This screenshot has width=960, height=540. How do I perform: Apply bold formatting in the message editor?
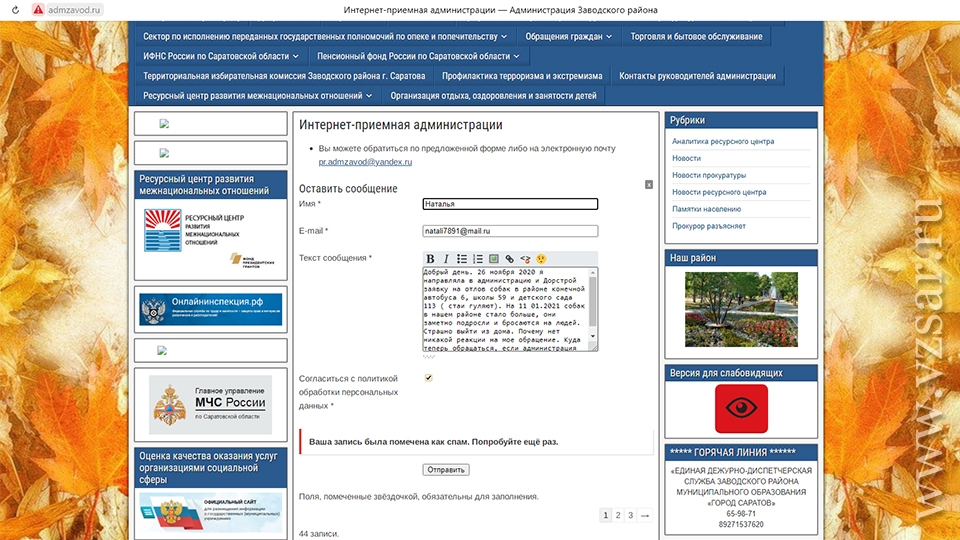coord(430,259)
